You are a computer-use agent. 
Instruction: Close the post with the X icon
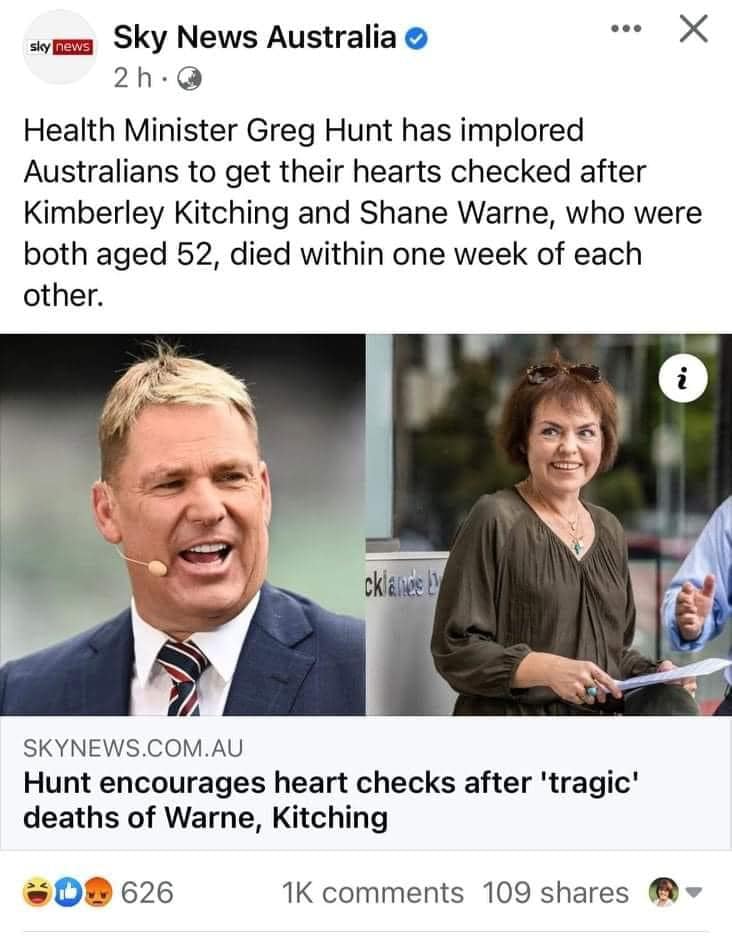click(693, 28)
